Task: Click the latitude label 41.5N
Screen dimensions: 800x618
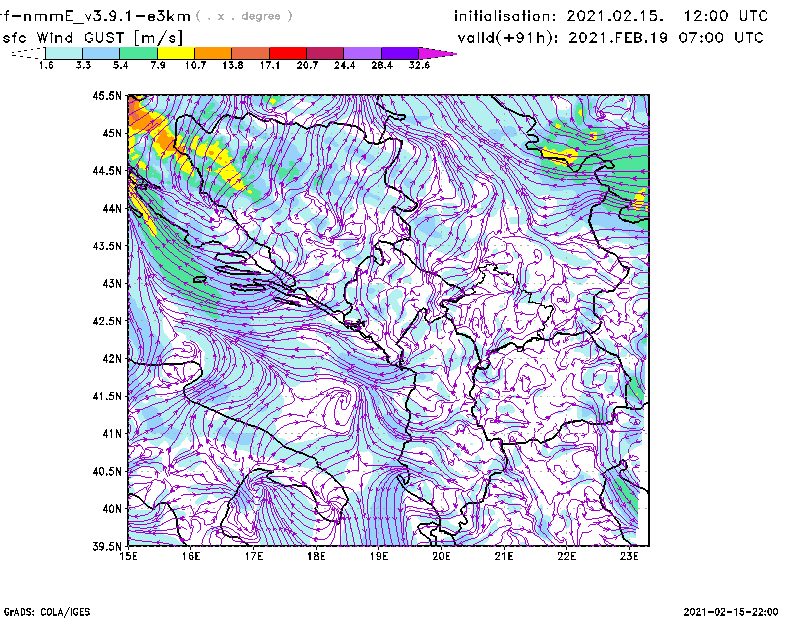Action: coord(107,396)
